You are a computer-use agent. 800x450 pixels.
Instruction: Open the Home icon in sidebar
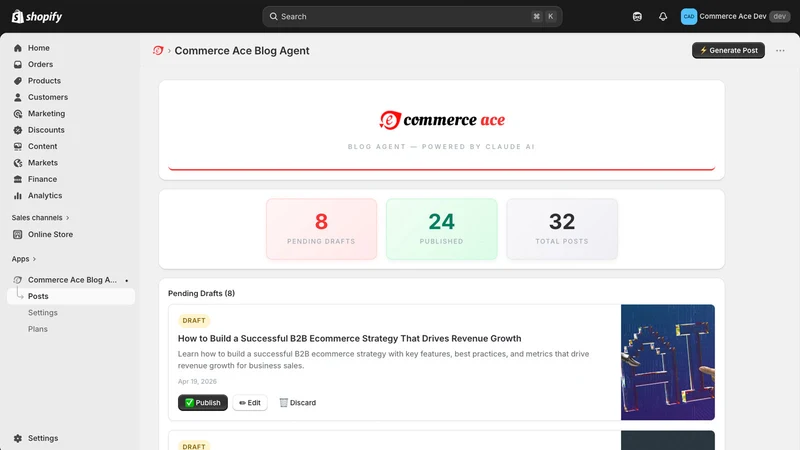18,48
